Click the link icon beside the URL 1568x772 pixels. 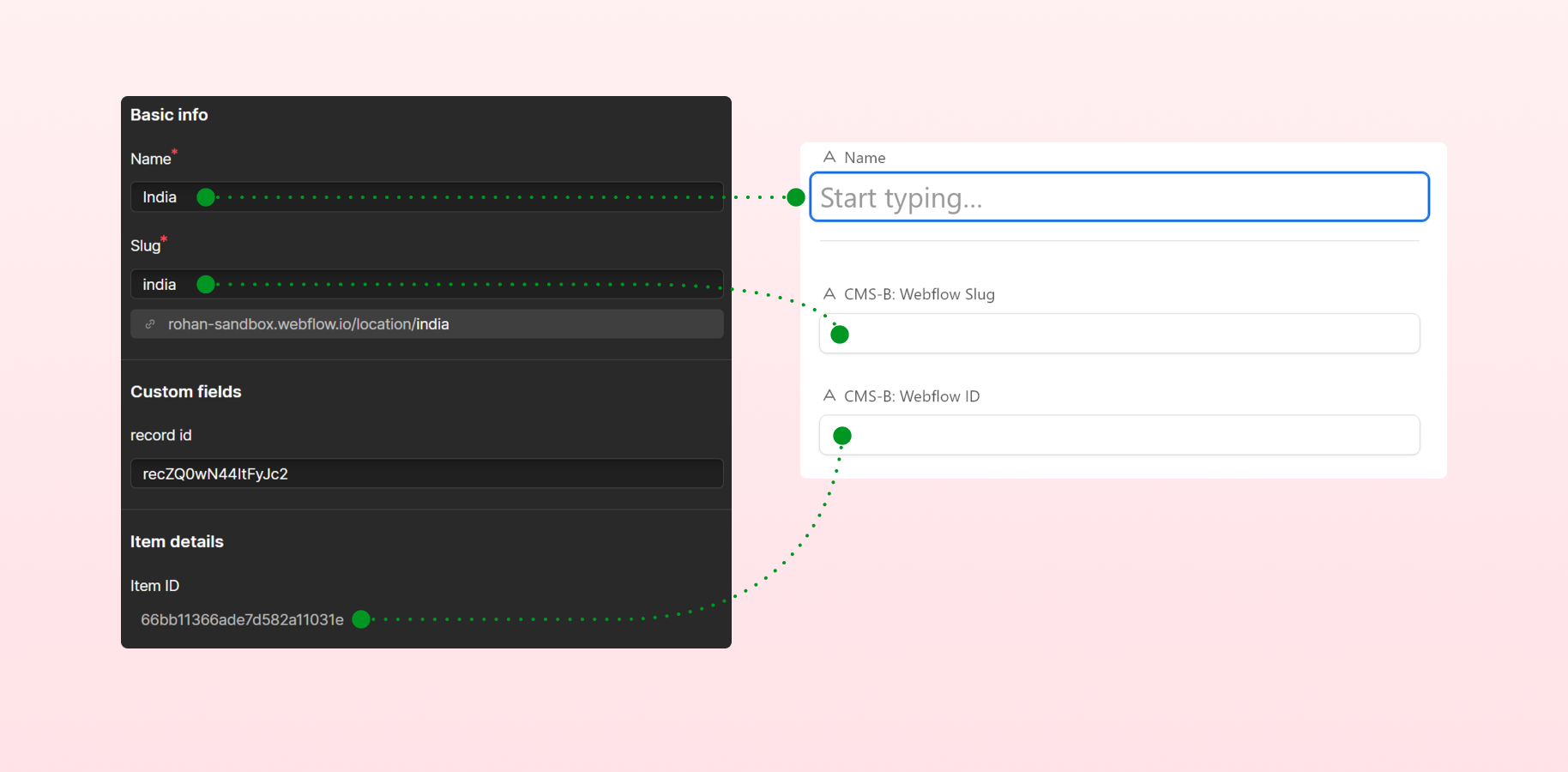[150, 324]
